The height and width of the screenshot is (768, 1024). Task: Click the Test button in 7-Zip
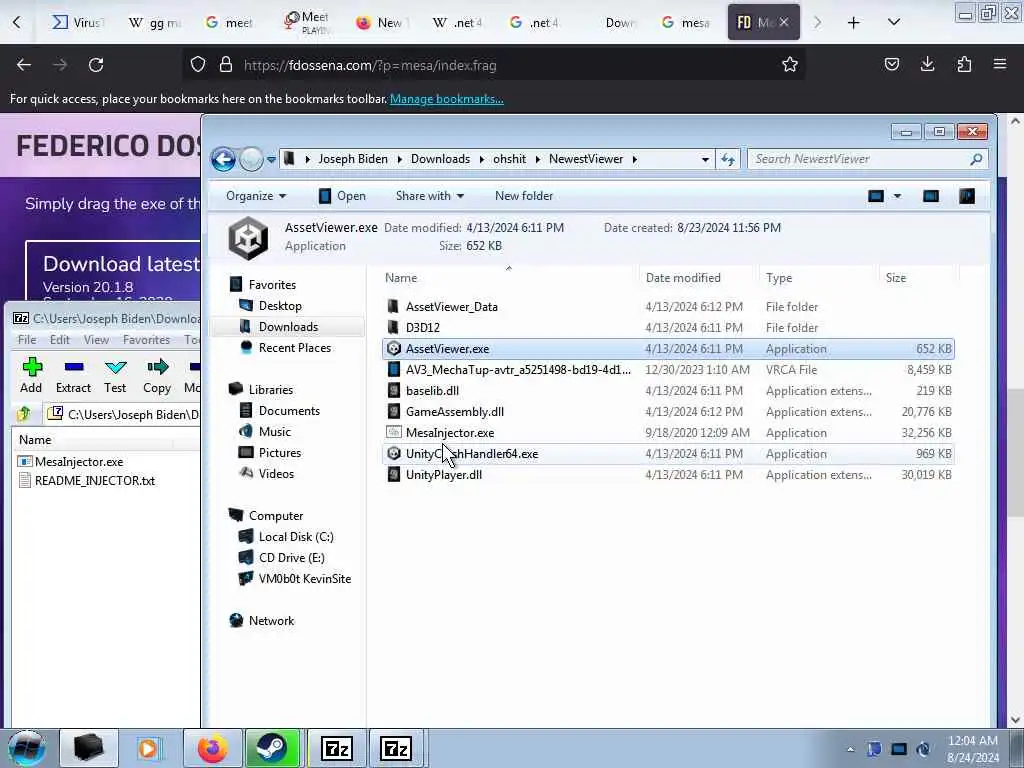click(x=115, y=376)
